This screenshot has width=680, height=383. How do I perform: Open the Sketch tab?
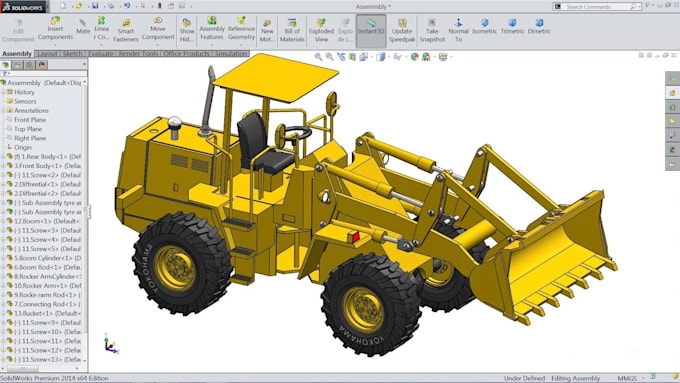pyautogui.click(x=72, y=53)
